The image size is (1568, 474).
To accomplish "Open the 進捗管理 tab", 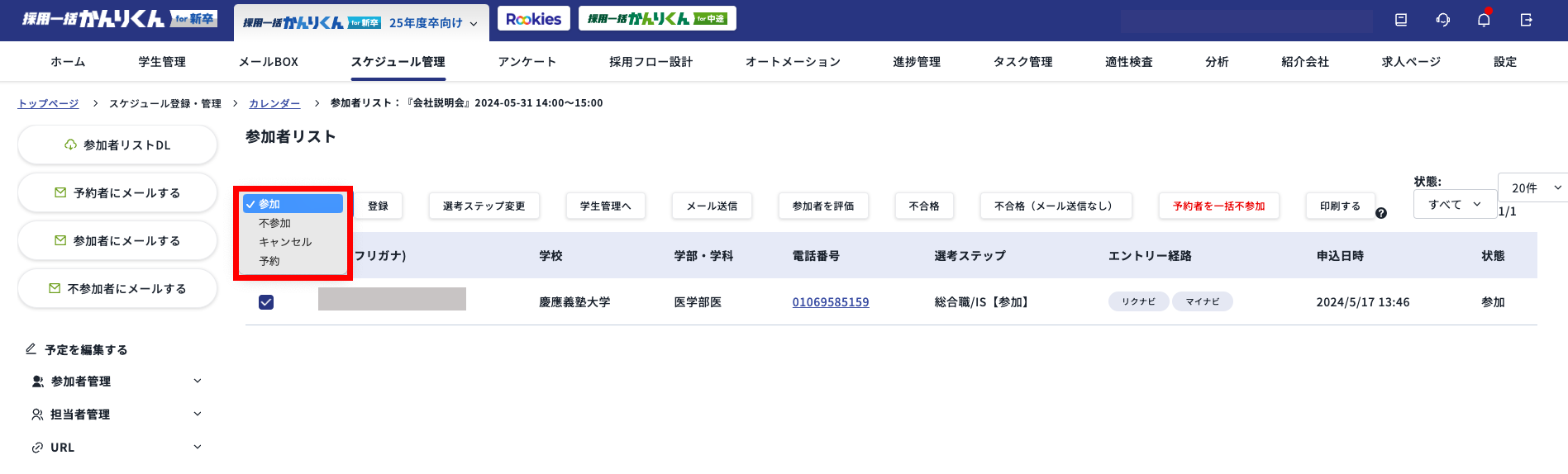I will point(917,62).
